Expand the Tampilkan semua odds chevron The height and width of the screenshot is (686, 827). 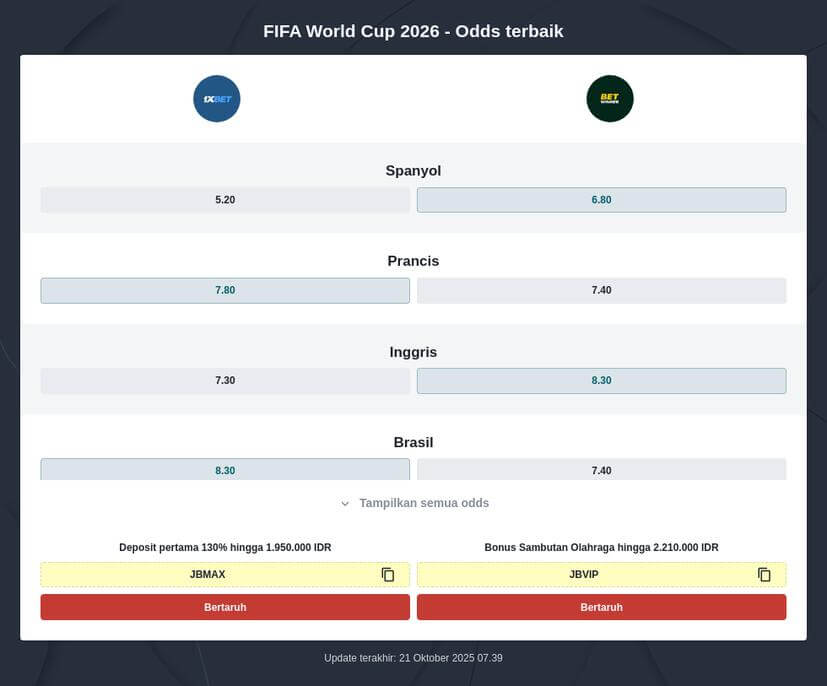pyautogui.click(x=345, y=504)
